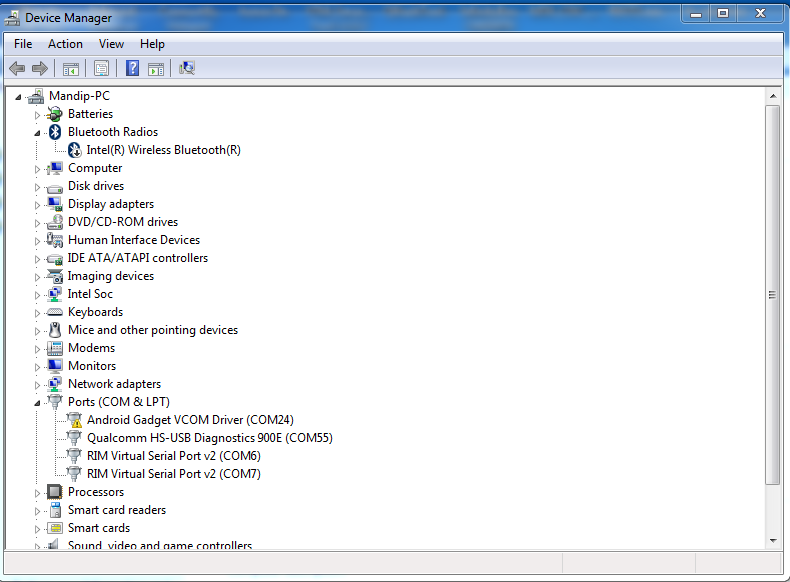Open the Action menu

65,44
